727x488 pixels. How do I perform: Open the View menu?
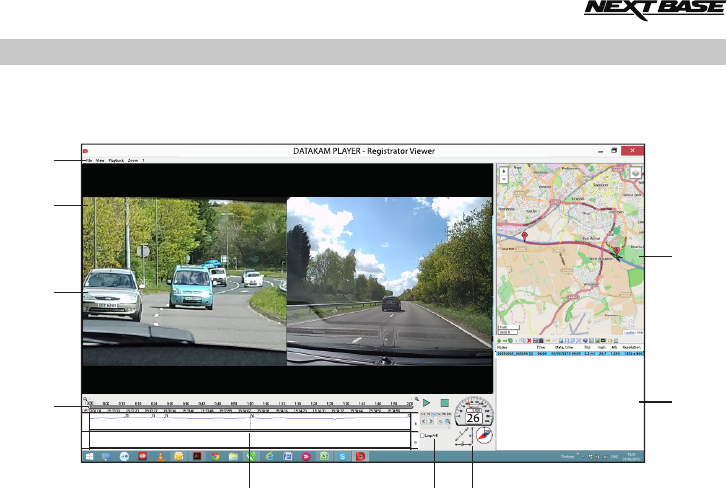click(100, 160)
